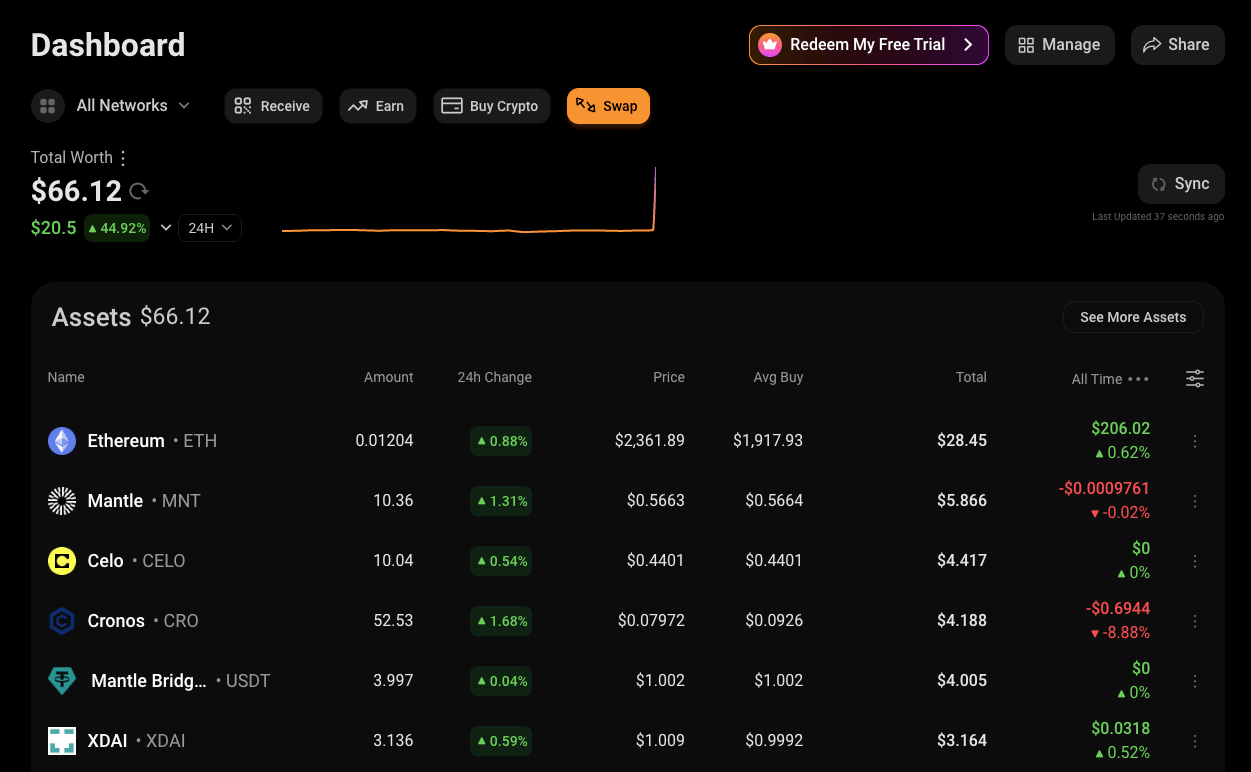Open the 24H timeframe dropdown
This screenshot has height=772, width=1251.
tap(209, 227)
